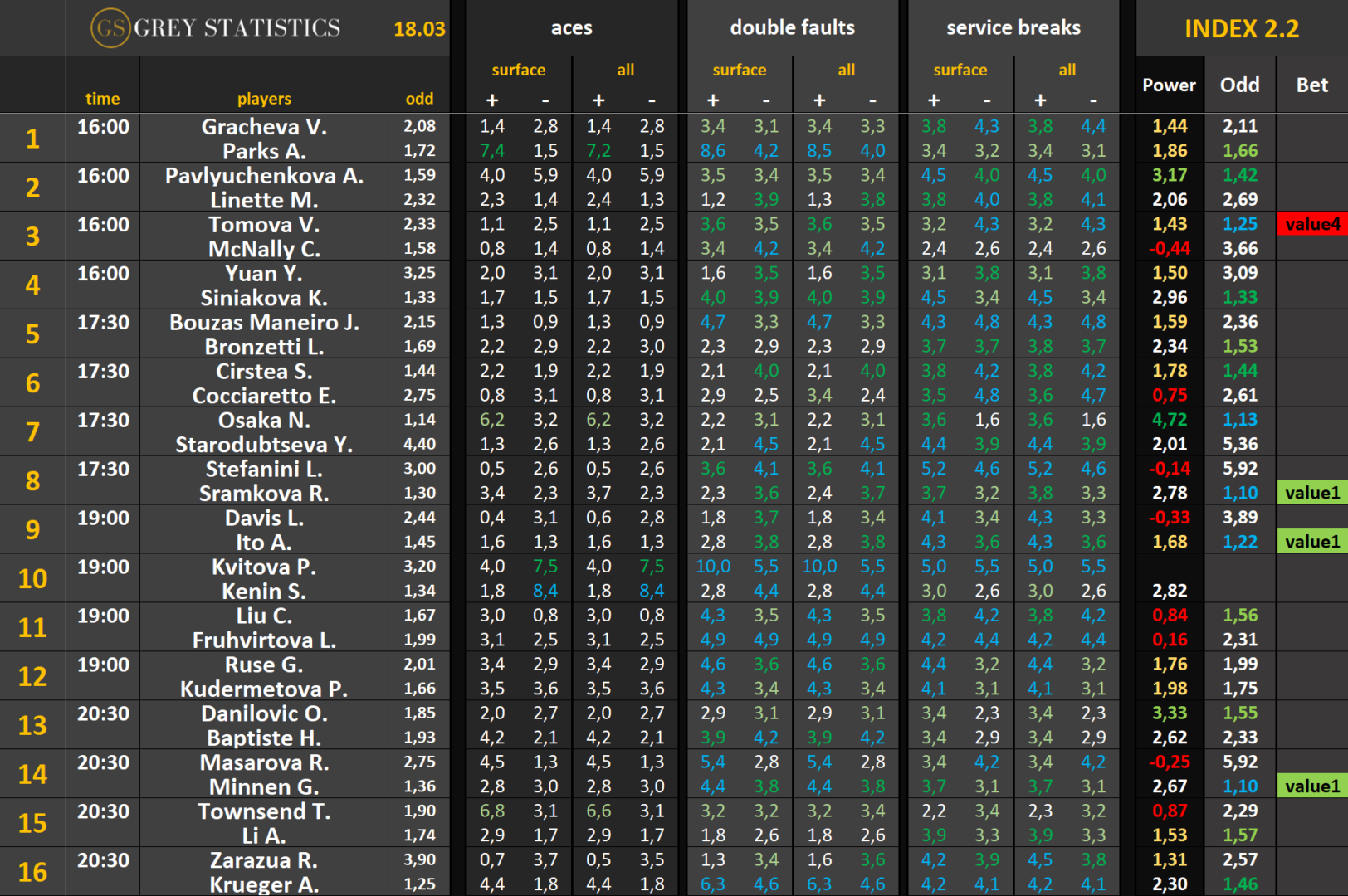This screenshot has height=896, width=1348.
Task: Click row number 1
Action: [x=32, y=139]
